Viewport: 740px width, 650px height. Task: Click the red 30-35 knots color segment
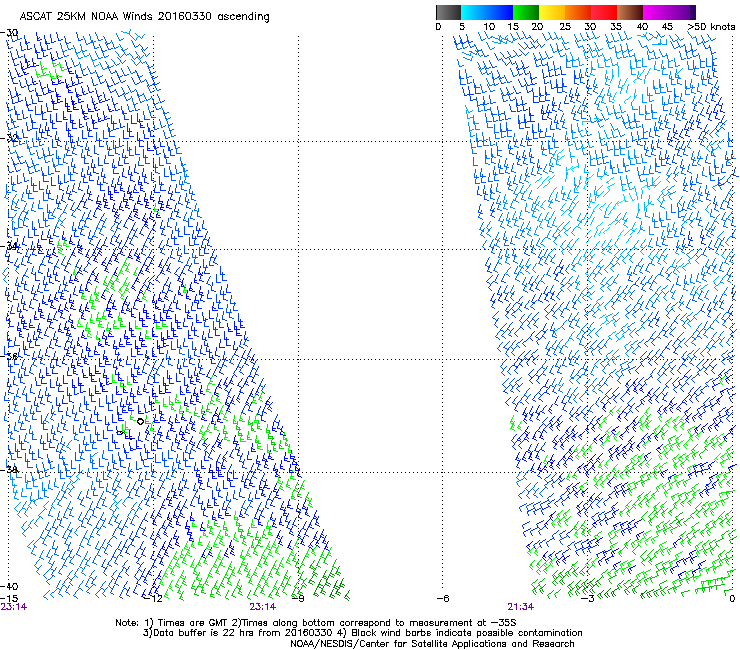tap(604, 12)
